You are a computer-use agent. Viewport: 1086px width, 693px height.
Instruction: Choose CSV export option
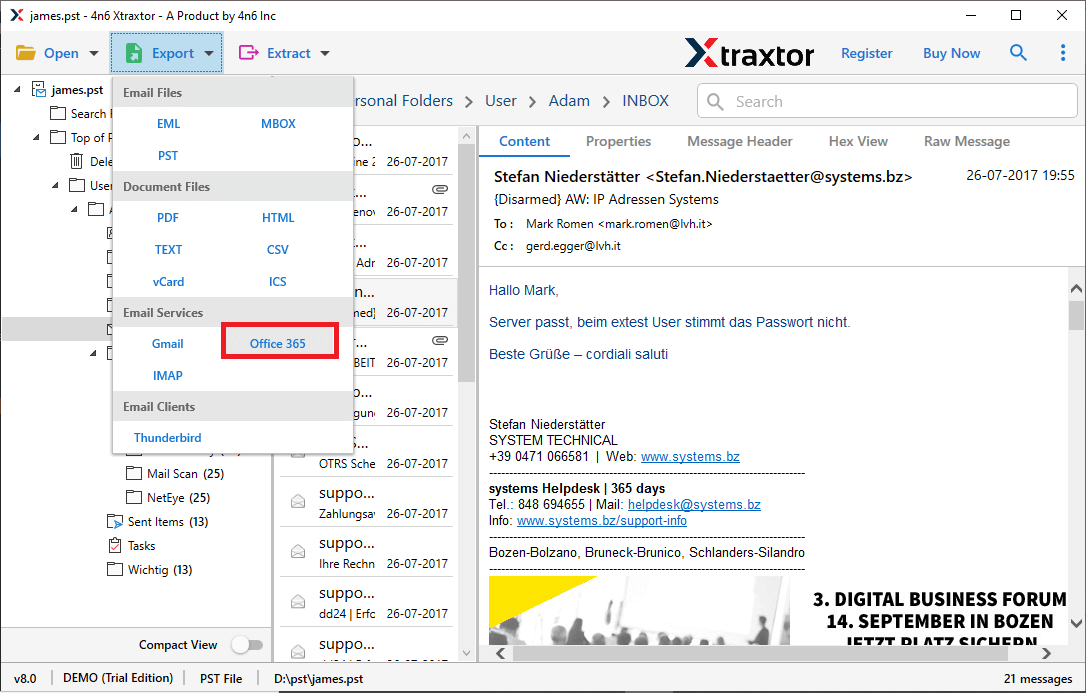tap(278, 250)
